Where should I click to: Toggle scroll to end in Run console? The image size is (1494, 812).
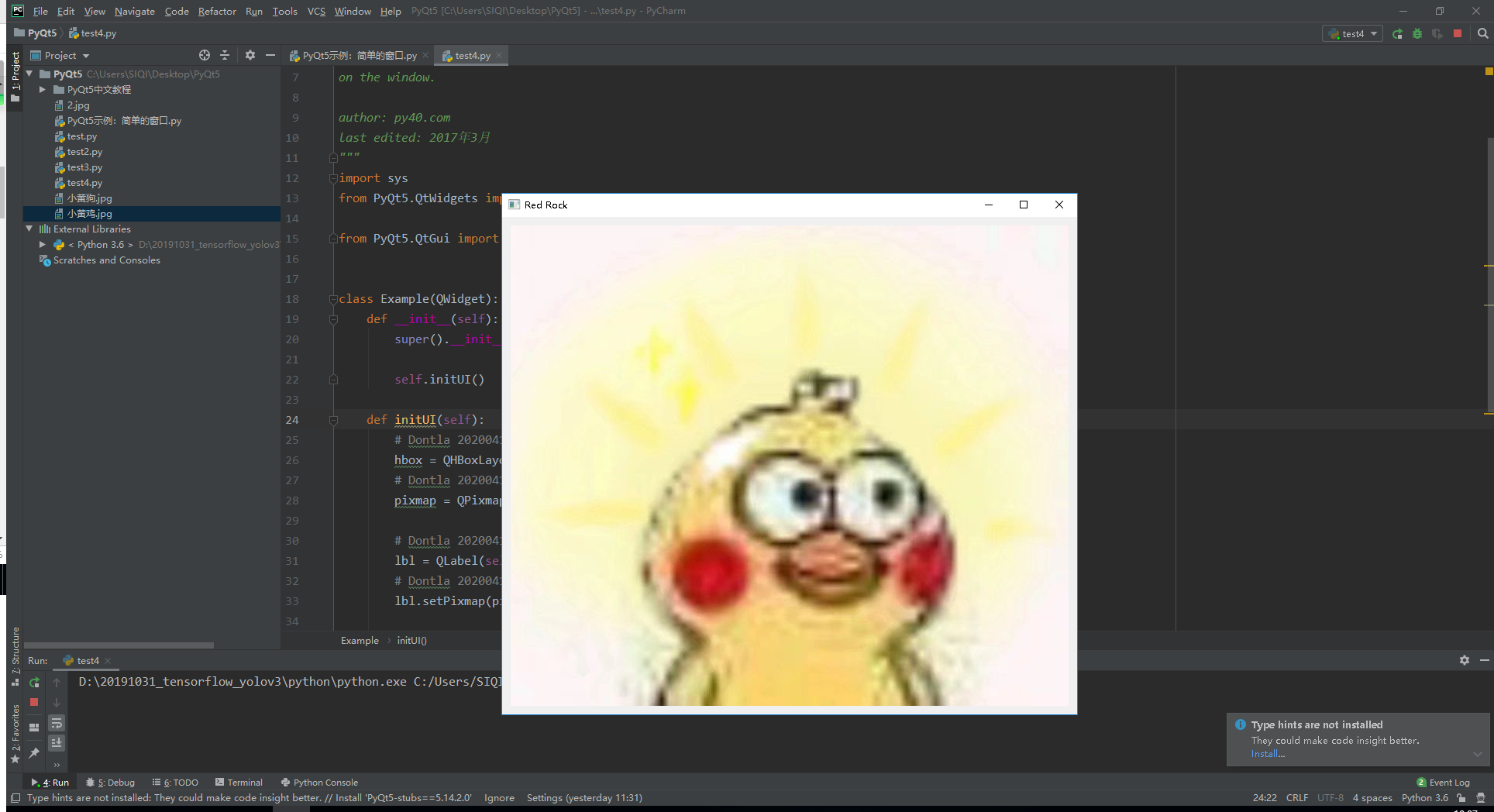57,743
